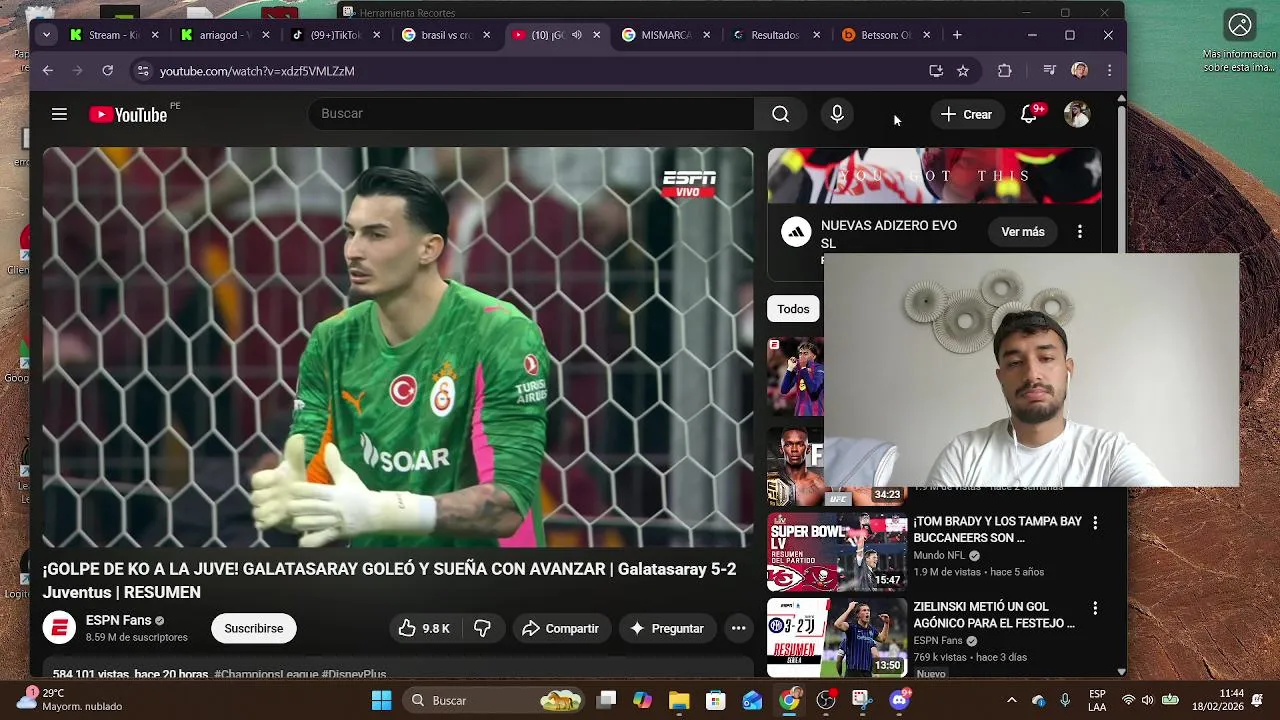Switch to the Resultados tab

[776, 35]
